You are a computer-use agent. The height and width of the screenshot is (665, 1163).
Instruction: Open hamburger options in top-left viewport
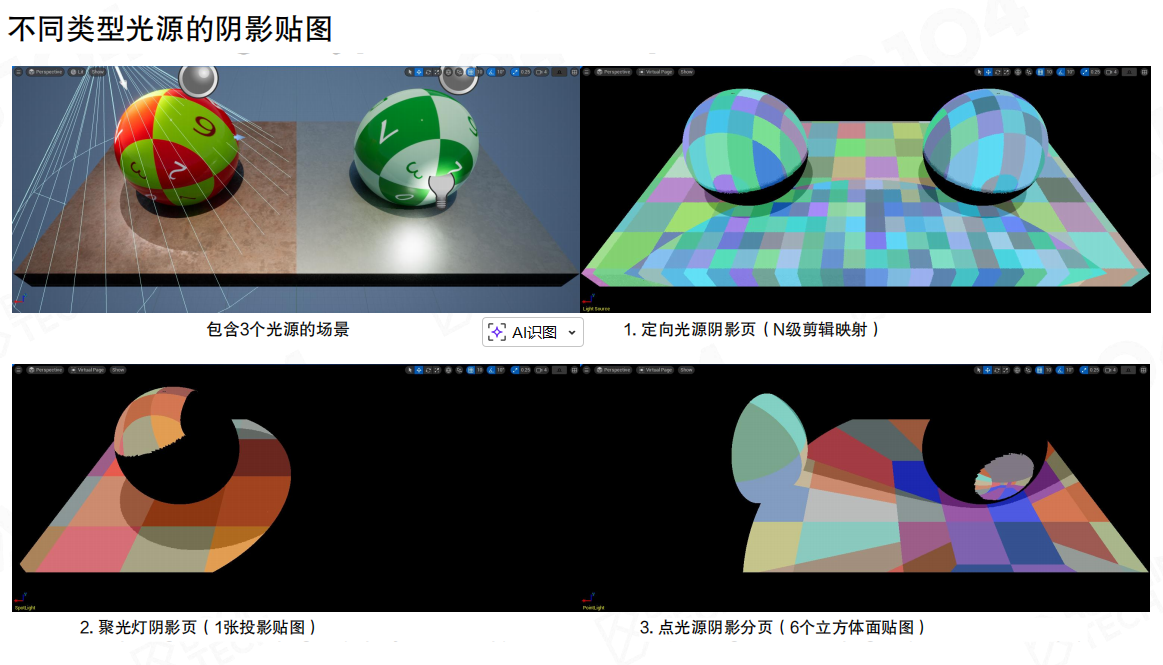click(18, 72)
